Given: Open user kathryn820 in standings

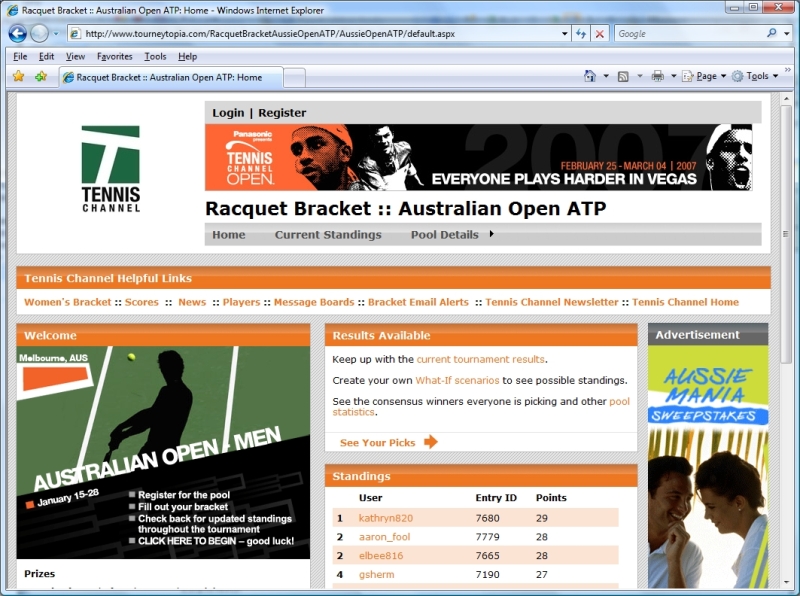Looking at the screenshot, I should [x=386, y=518].
